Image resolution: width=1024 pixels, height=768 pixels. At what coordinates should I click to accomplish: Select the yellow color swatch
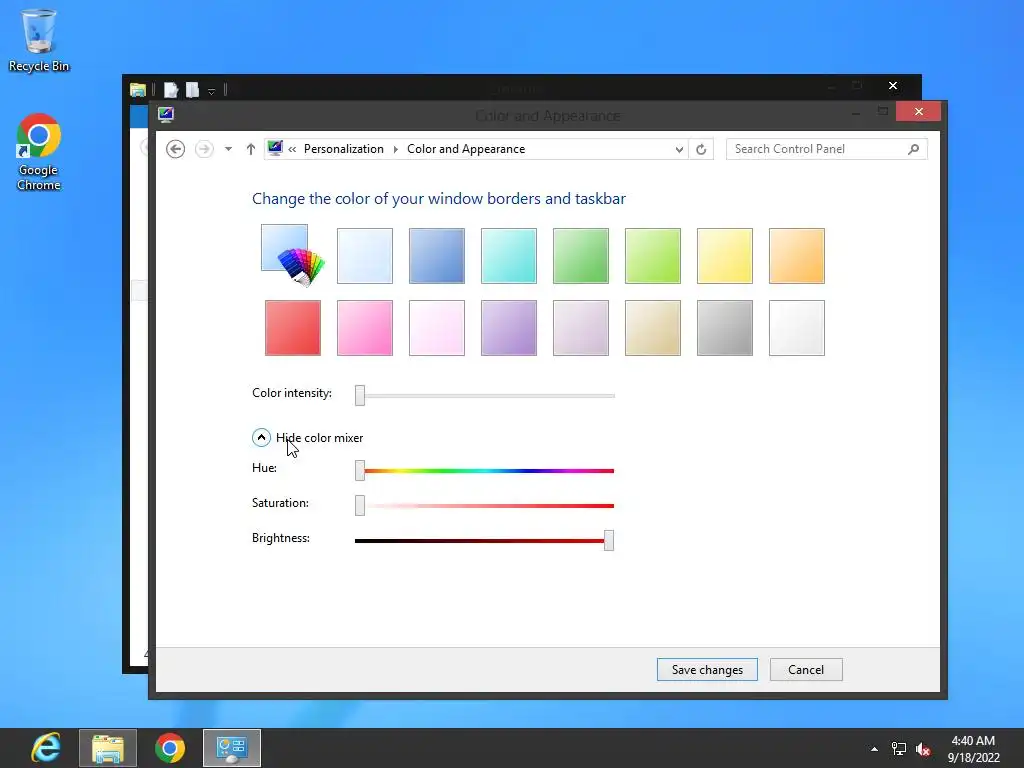(x=725, y=256)
